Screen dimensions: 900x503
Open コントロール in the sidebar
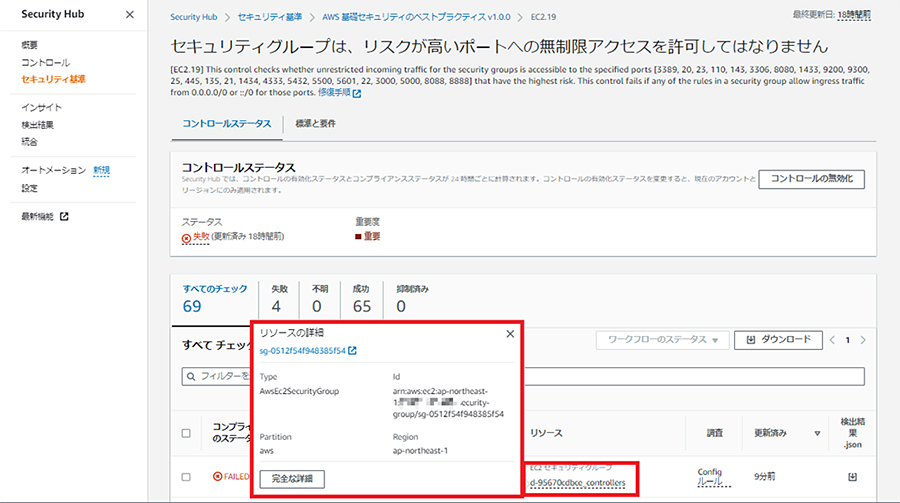45,62
